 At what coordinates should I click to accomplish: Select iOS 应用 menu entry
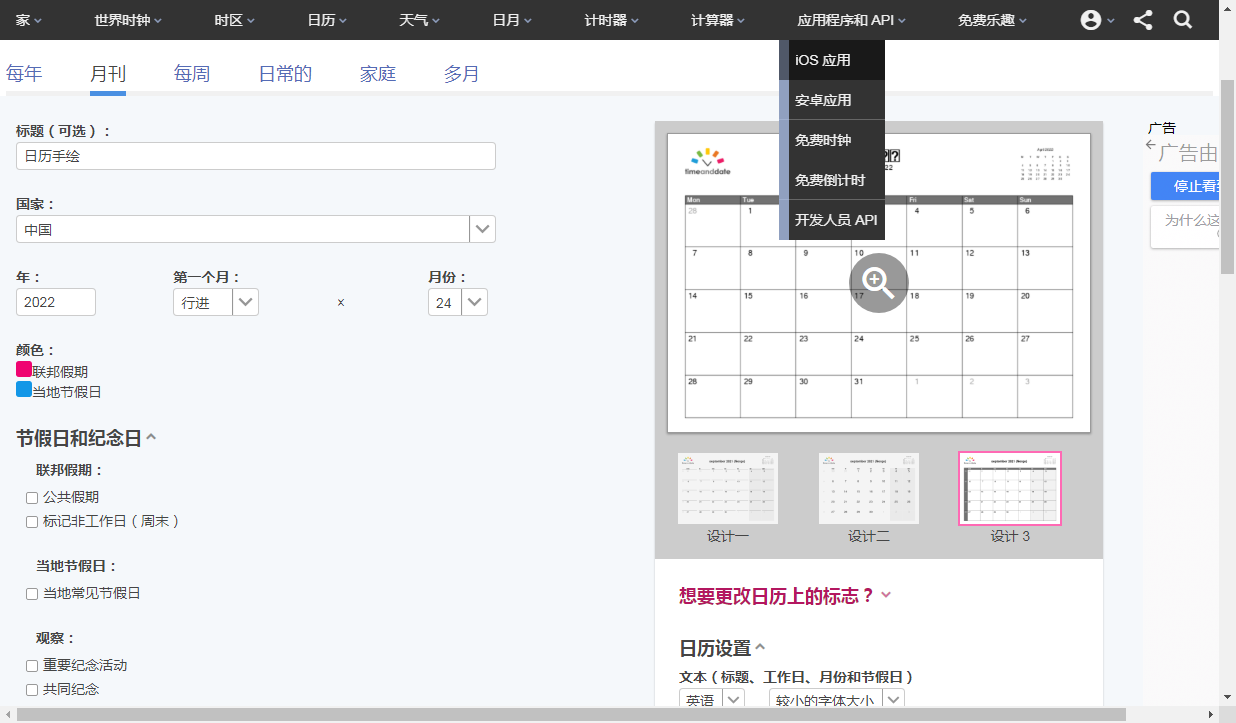[x=832, y=60]
